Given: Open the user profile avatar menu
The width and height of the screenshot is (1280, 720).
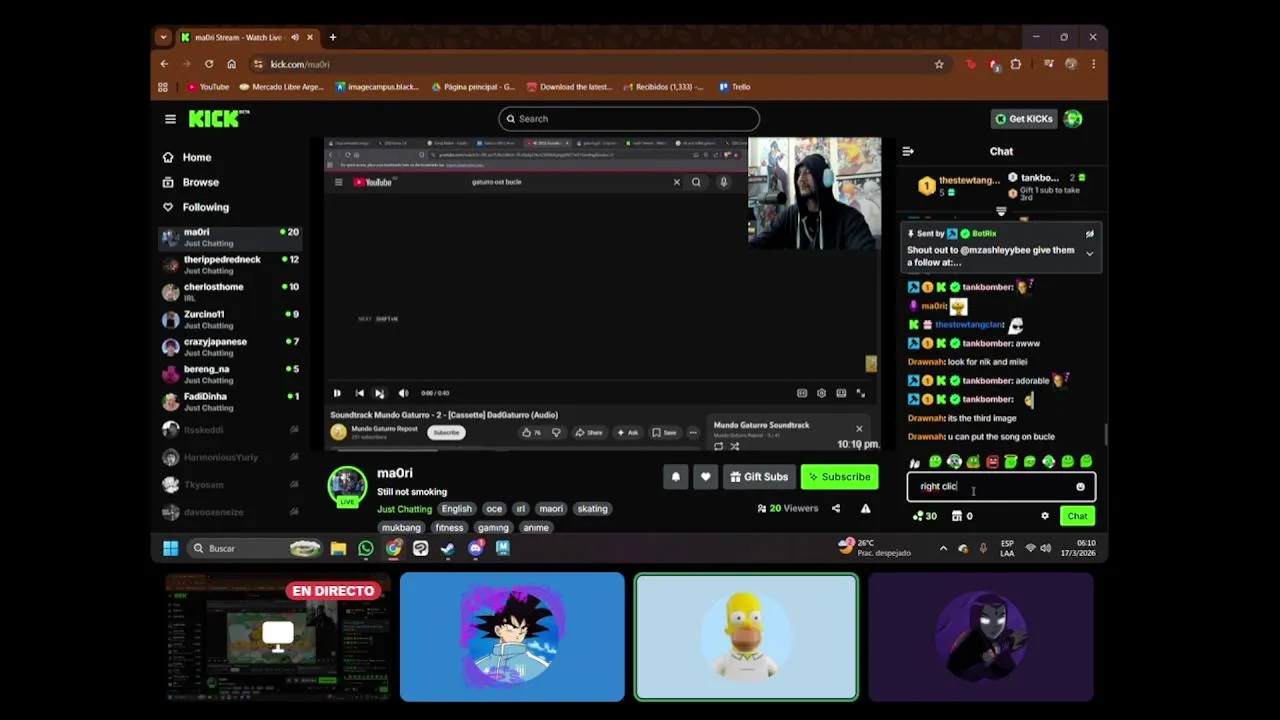Looking at the screenshot, I should [1073, 119].
